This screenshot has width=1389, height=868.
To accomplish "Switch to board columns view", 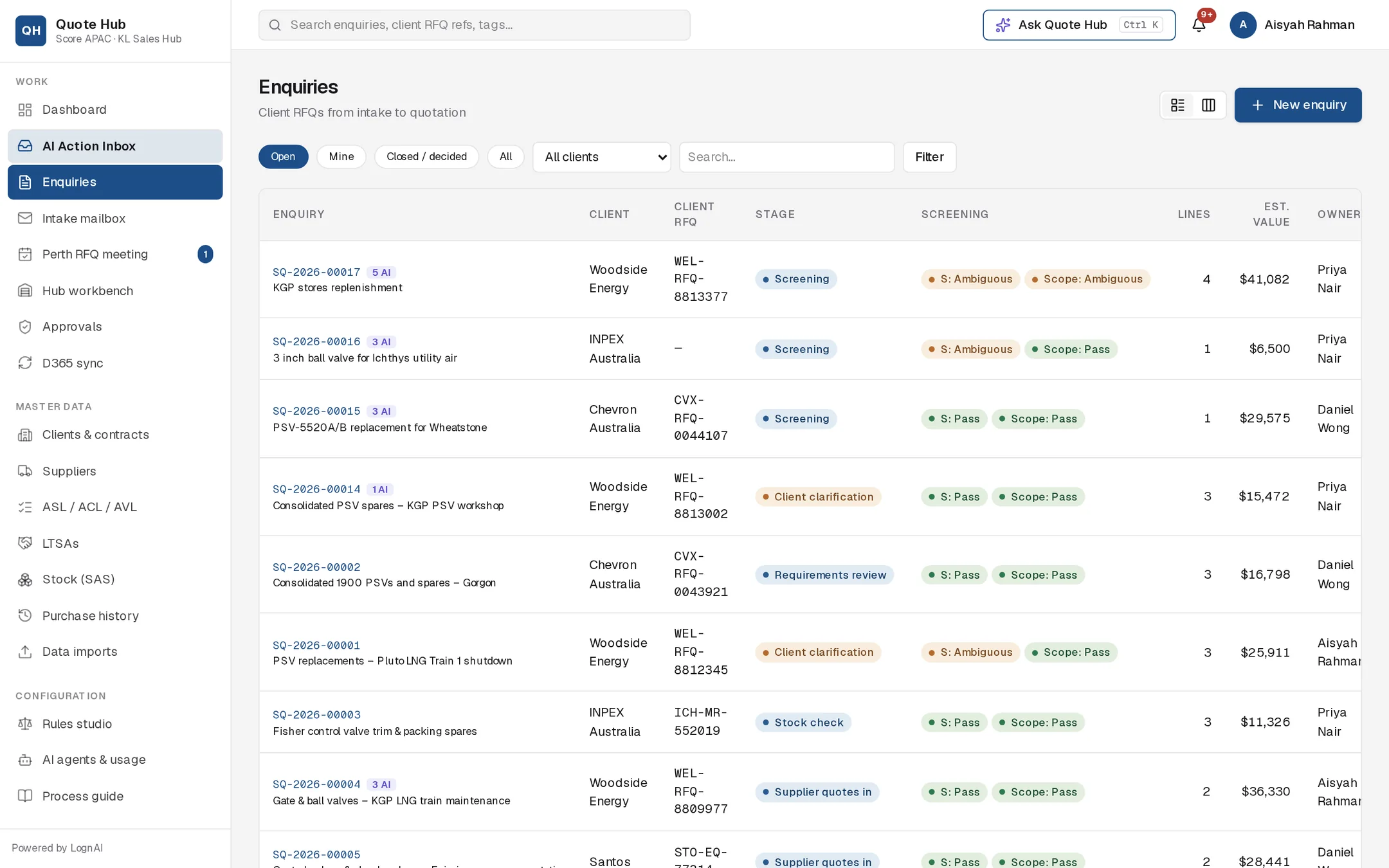I will point(1208,105).
